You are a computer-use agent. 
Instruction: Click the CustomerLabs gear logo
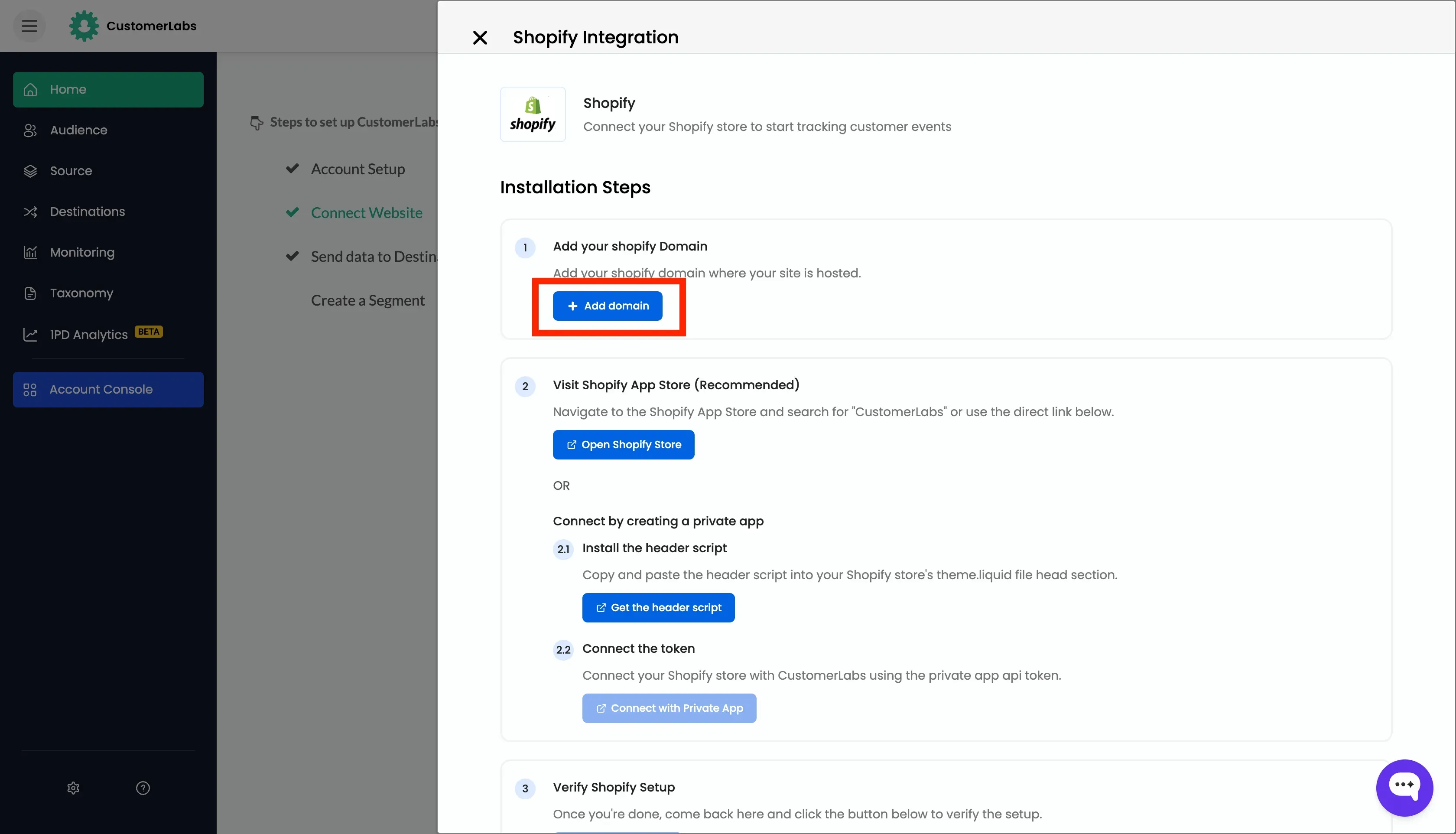84,26
